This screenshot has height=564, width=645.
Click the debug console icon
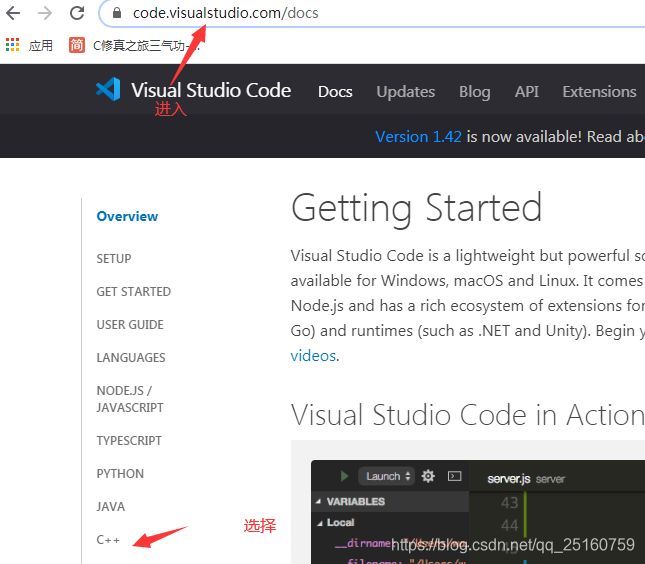455,476
